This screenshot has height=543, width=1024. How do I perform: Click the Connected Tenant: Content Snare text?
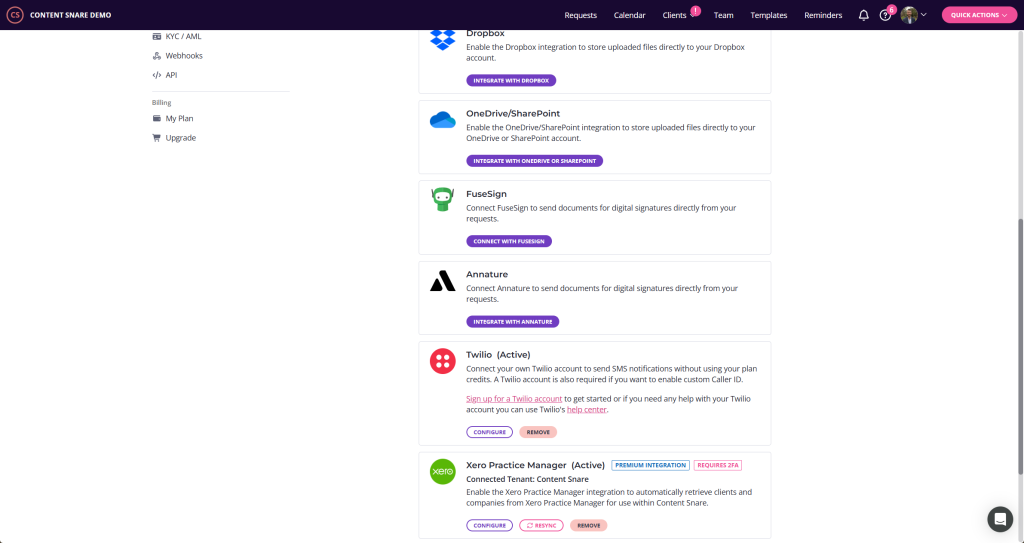click(527, 479)
